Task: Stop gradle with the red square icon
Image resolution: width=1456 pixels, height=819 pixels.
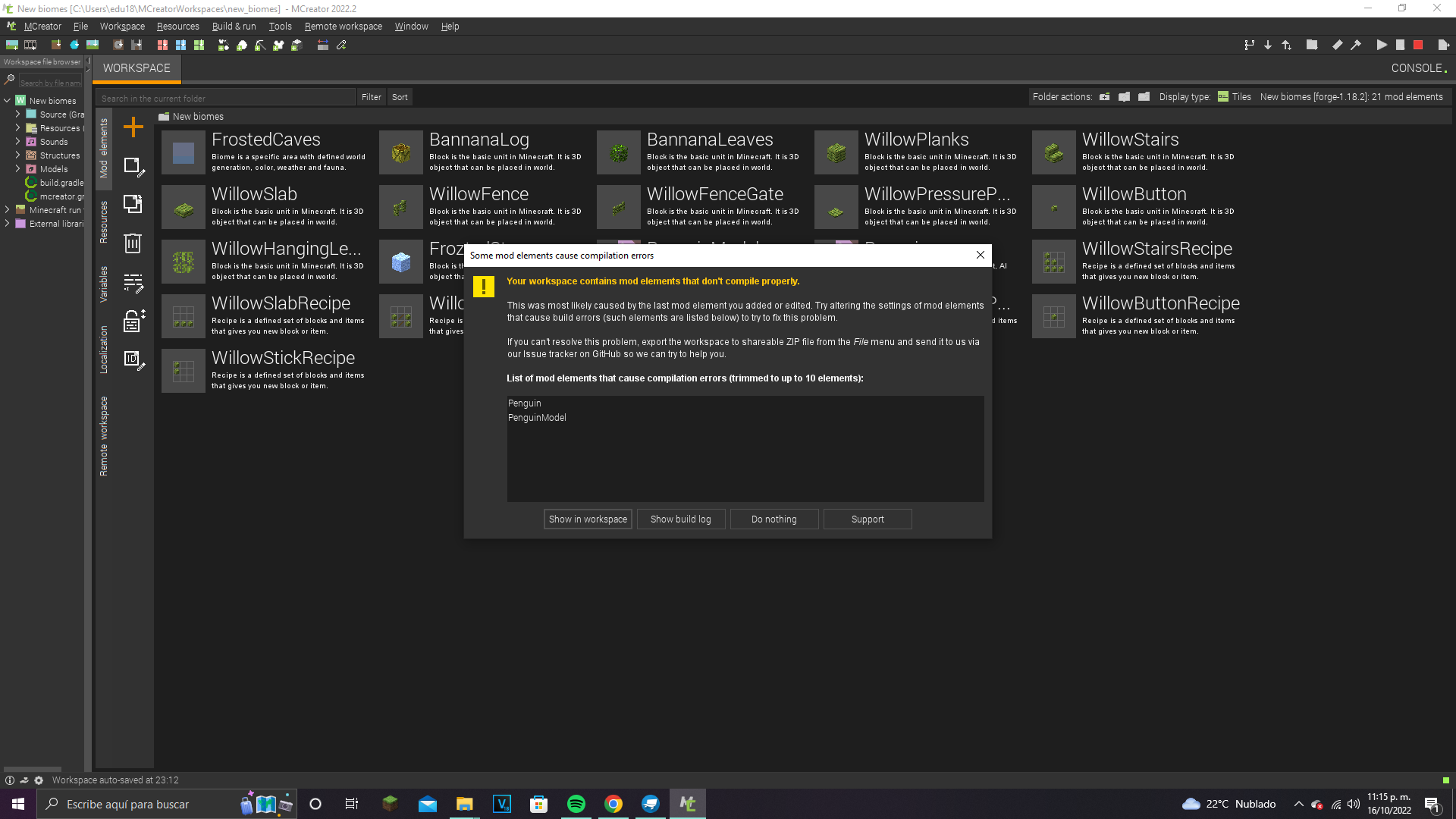Action: click(1418, 45)
